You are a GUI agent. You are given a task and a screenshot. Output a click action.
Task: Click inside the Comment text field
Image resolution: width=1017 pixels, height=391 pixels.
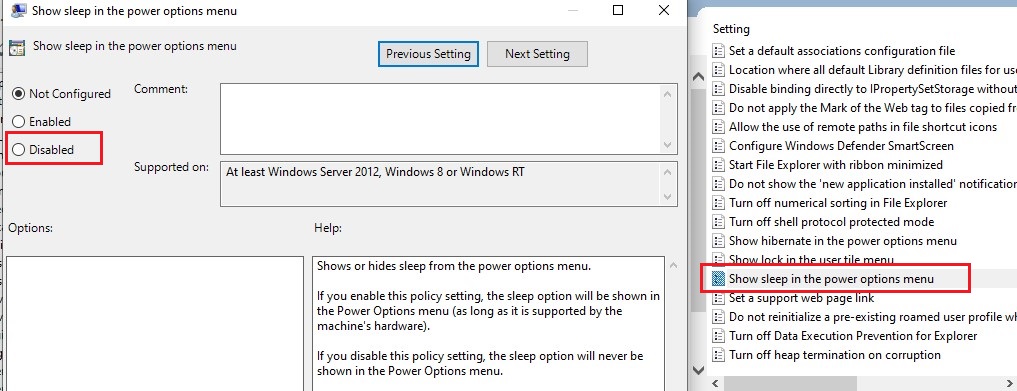tap(440, 119)
